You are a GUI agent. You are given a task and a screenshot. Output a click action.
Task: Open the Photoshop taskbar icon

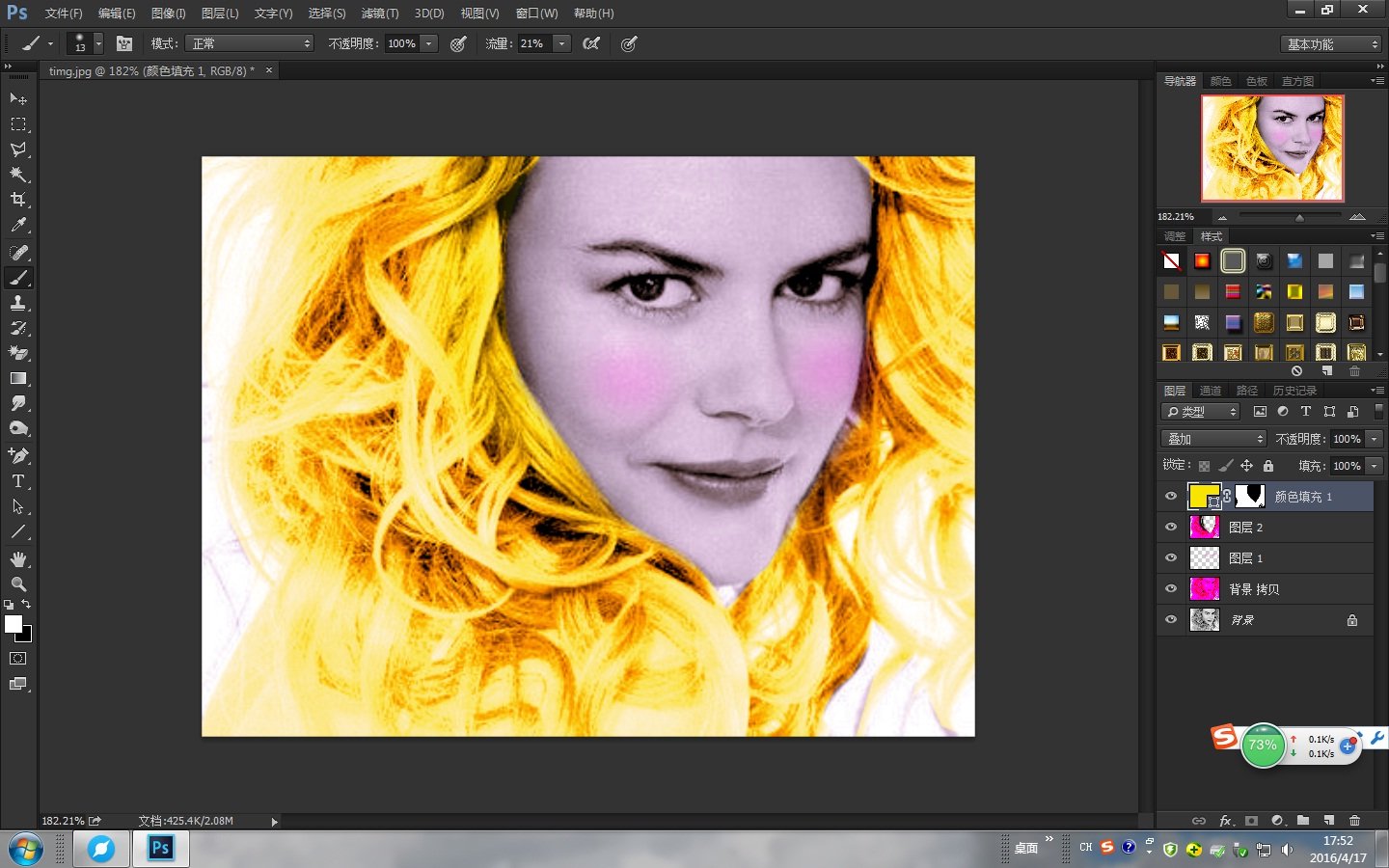pos(159,849)
